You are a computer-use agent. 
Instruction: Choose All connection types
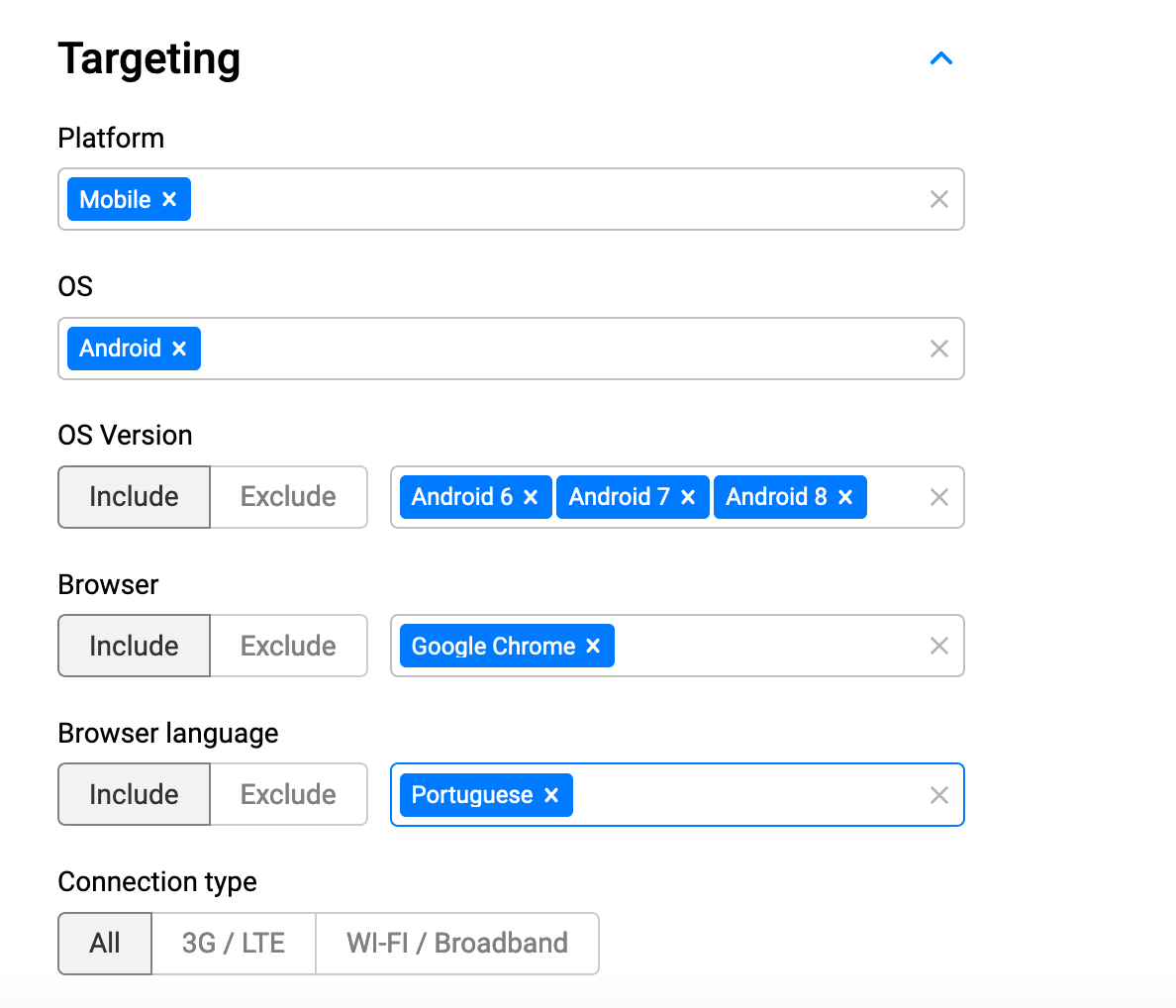coord(105,943)
